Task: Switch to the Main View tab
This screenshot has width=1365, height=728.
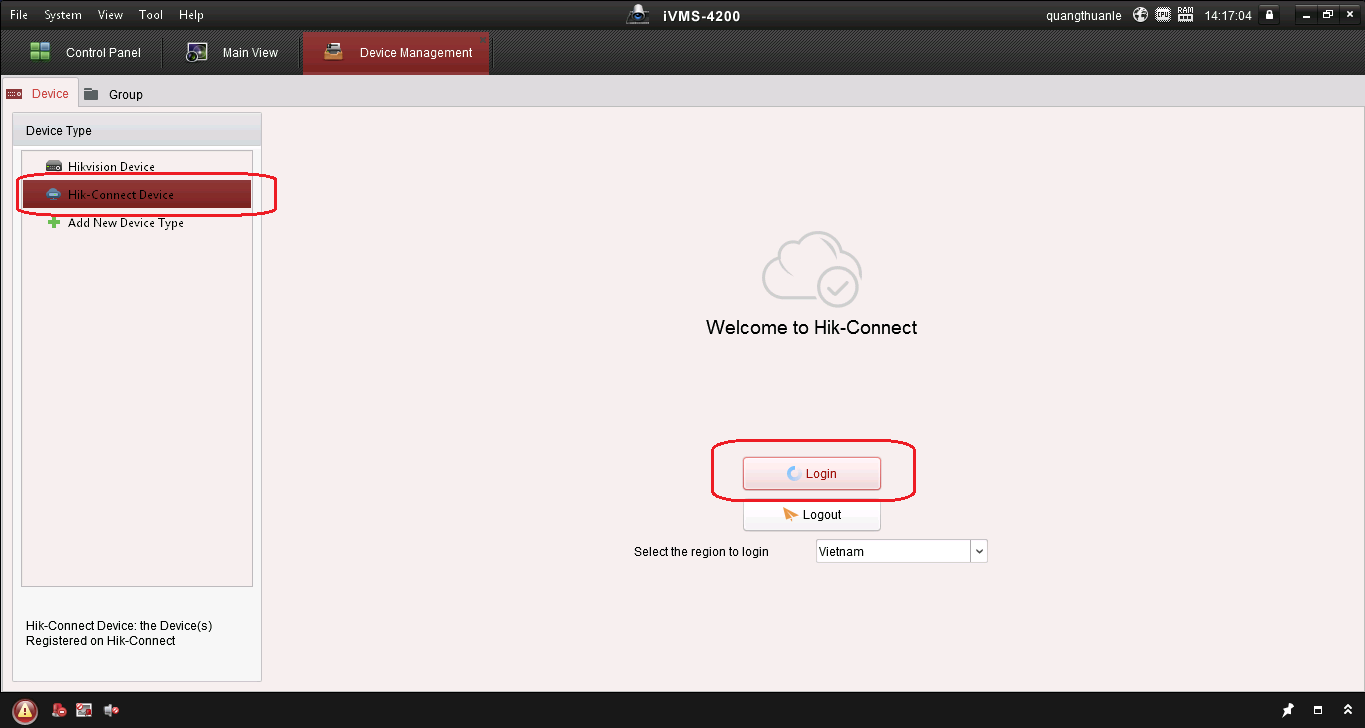Action: pos(233,53)
